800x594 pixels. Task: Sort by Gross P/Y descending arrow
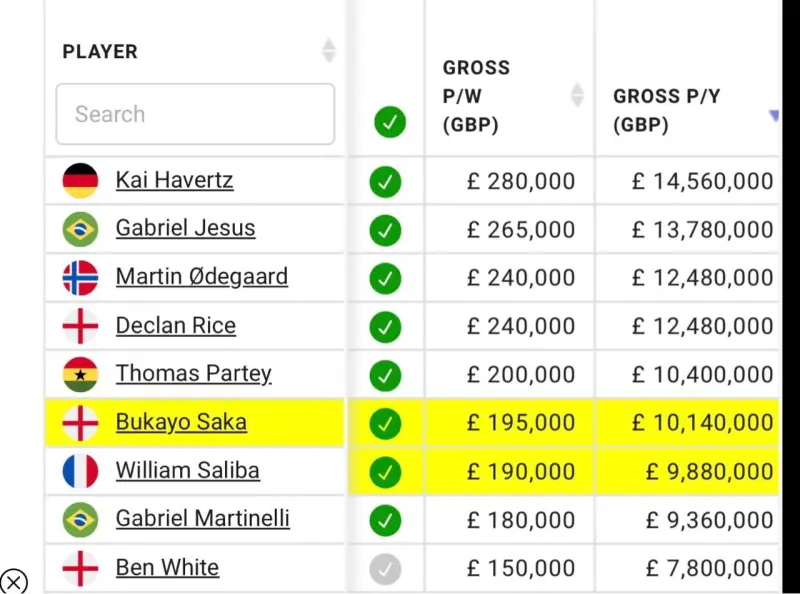pos(774,115)
